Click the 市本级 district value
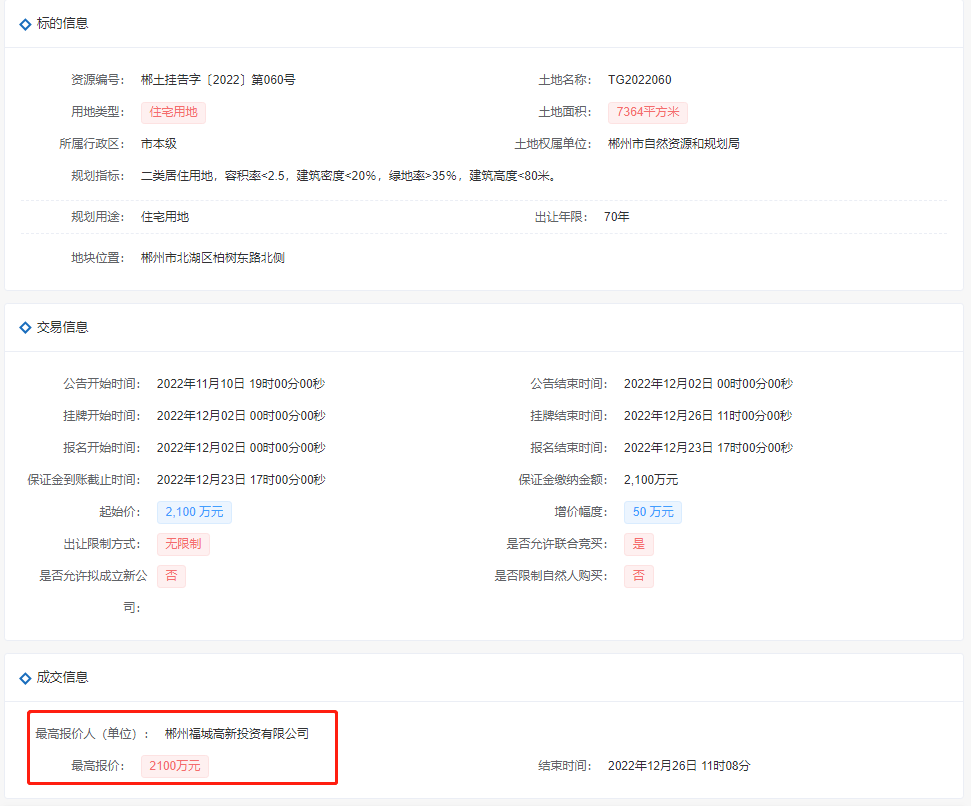 (x=159, y=144)
